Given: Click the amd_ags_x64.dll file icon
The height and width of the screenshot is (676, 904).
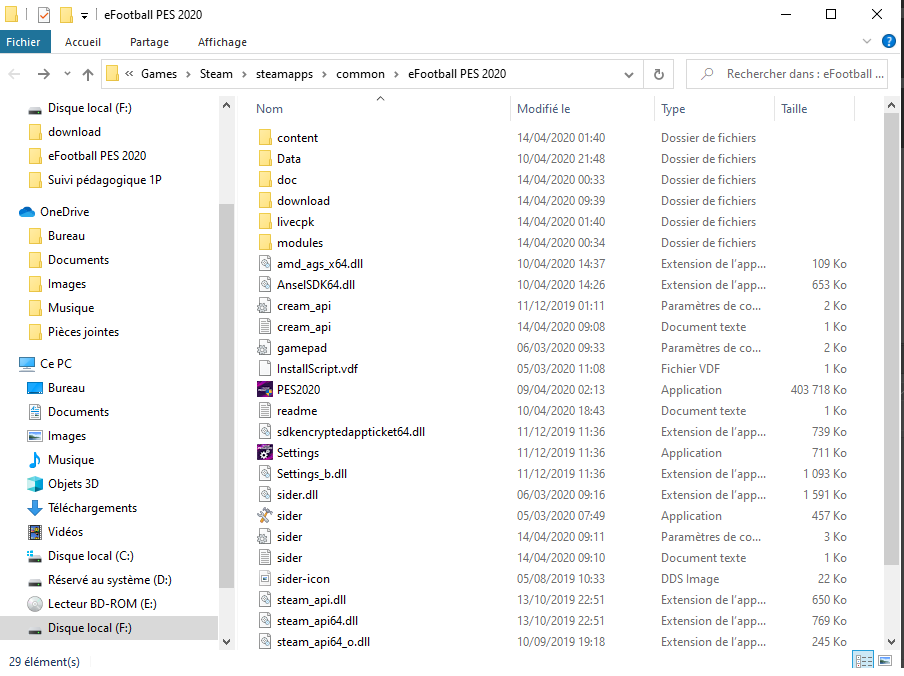Looking at the screenshot, I should click(265, 263).
